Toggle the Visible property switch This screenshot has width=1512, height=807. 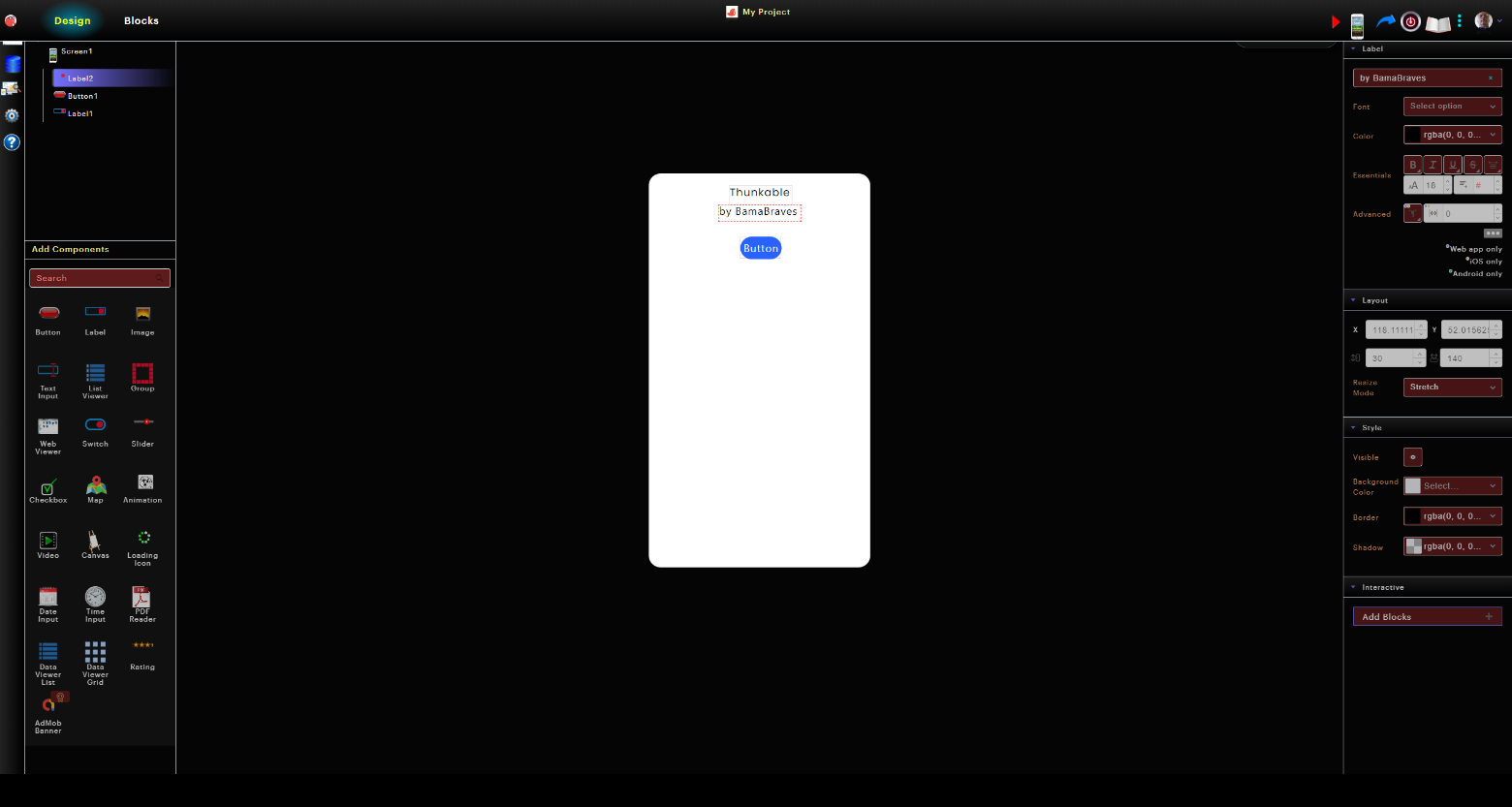click(1413, 457)
